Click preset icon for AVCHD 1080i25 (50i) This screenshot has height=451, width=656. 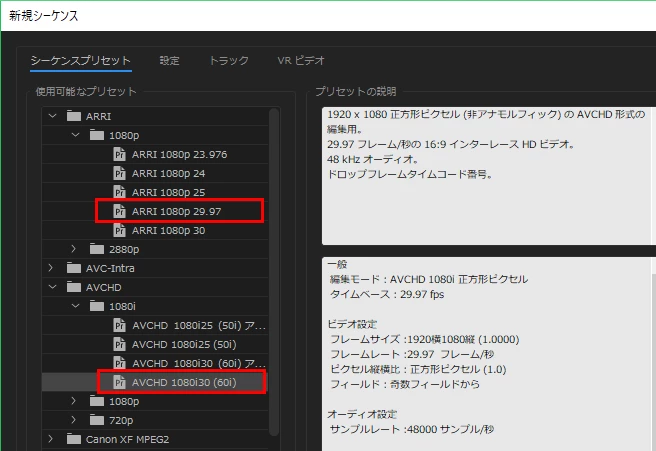pos(120,344)
